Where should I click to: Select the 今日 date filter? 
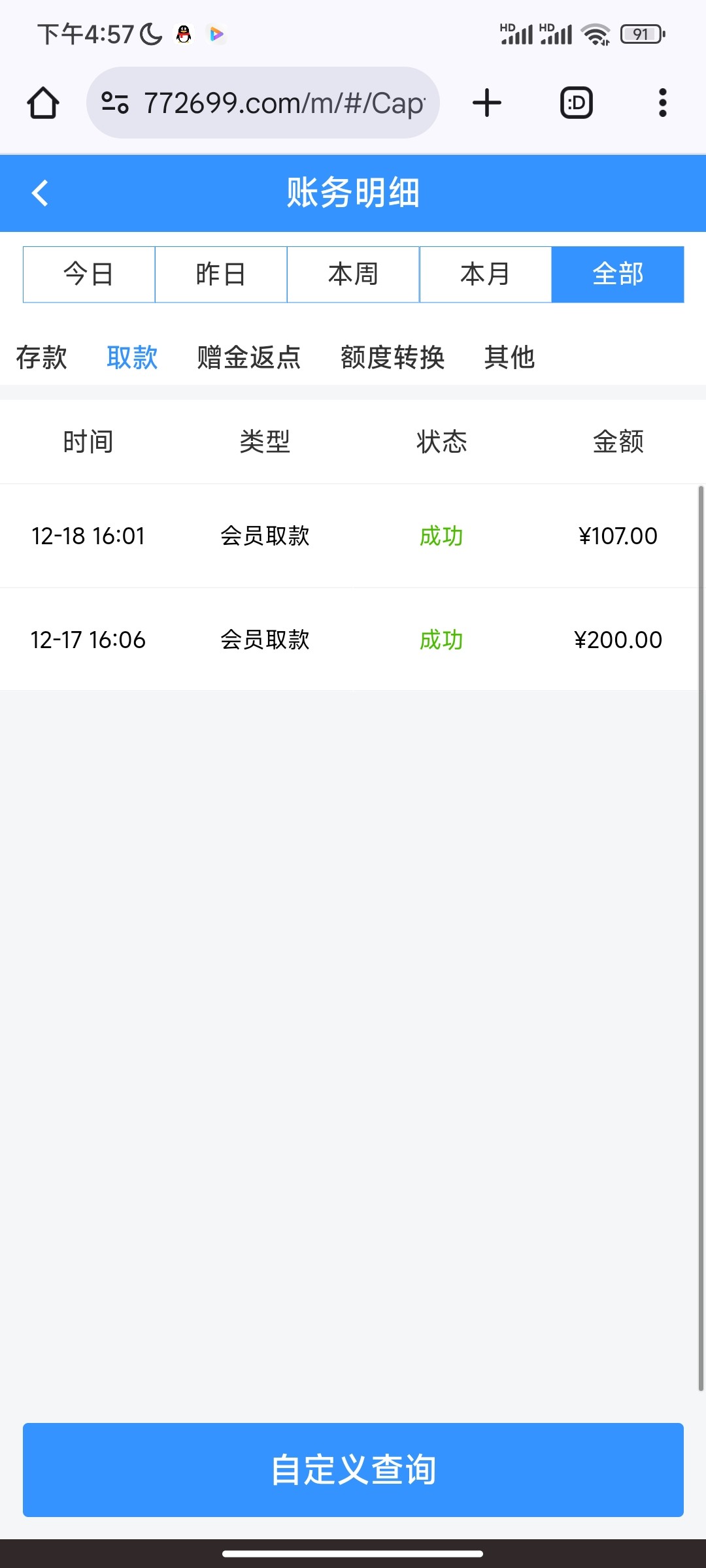coord(89,274)
